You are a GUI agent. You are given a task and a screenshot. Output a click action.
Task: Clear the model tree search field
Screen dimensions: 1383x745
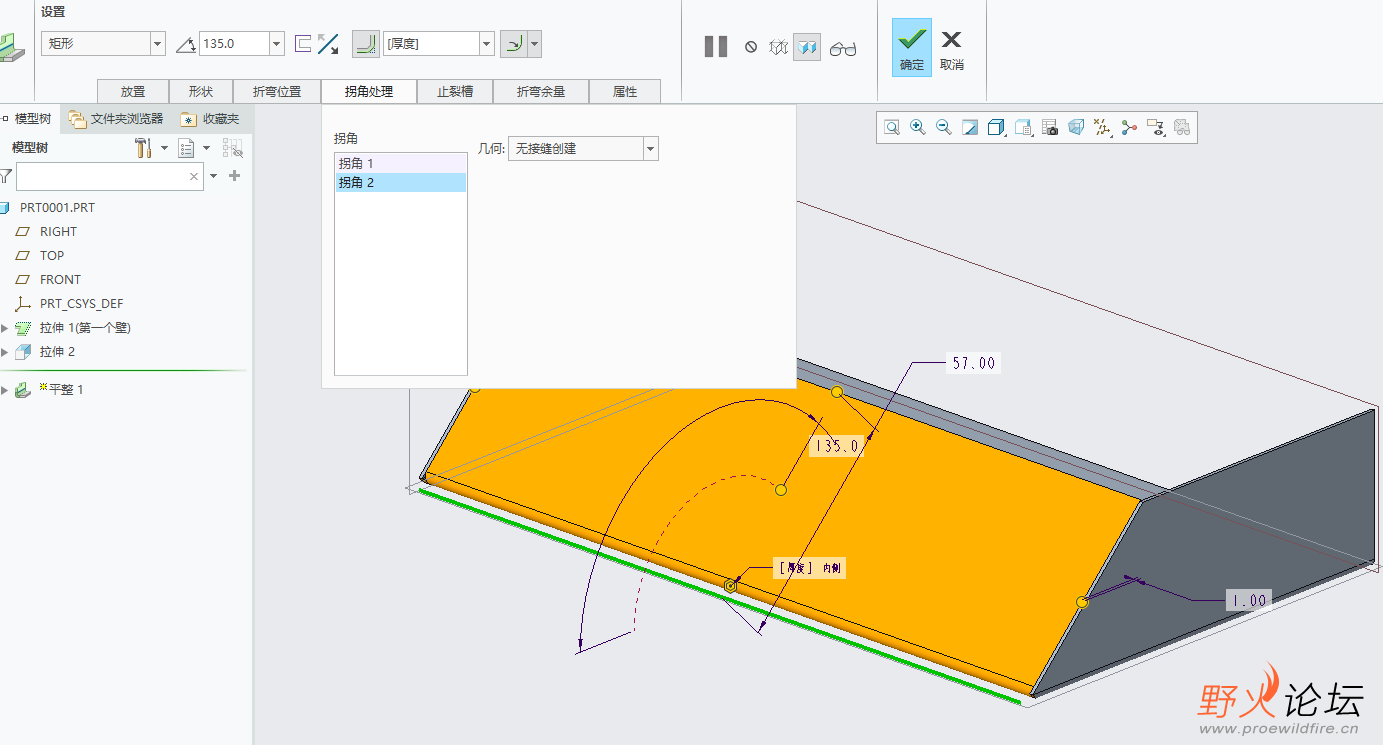click(x=195, y=176)
